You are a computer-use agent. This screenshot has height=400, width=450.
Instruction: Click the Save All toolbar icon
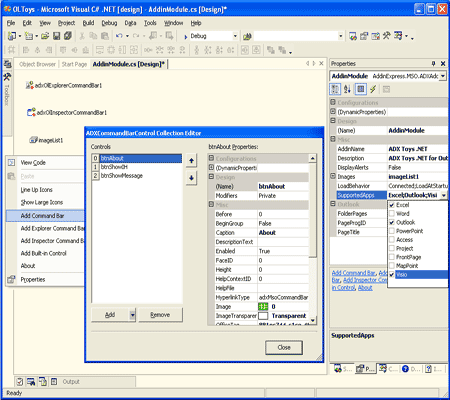click(68, 36)
